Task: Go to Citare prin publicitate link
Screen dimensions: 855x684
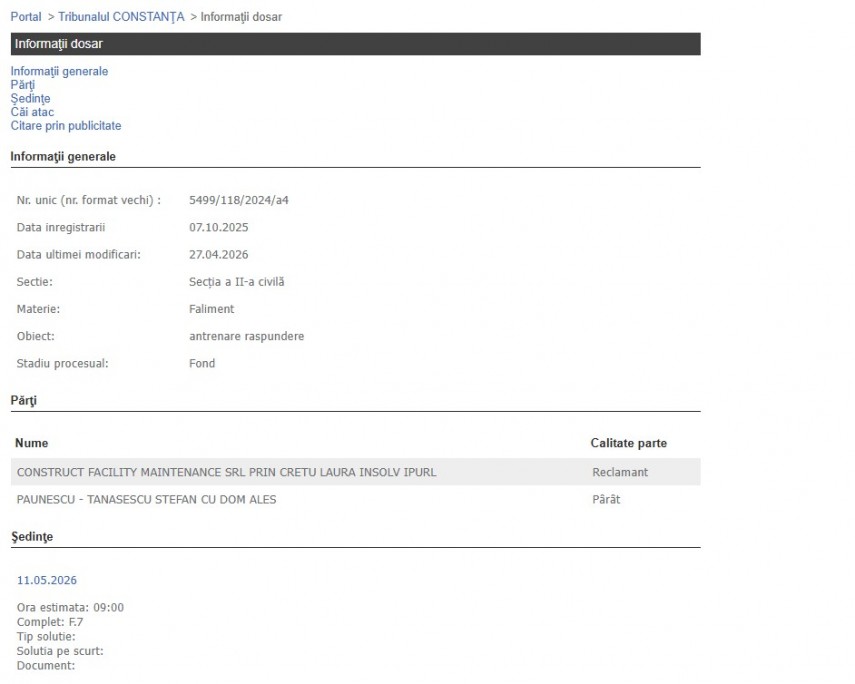Action: (x=66, y=126)
